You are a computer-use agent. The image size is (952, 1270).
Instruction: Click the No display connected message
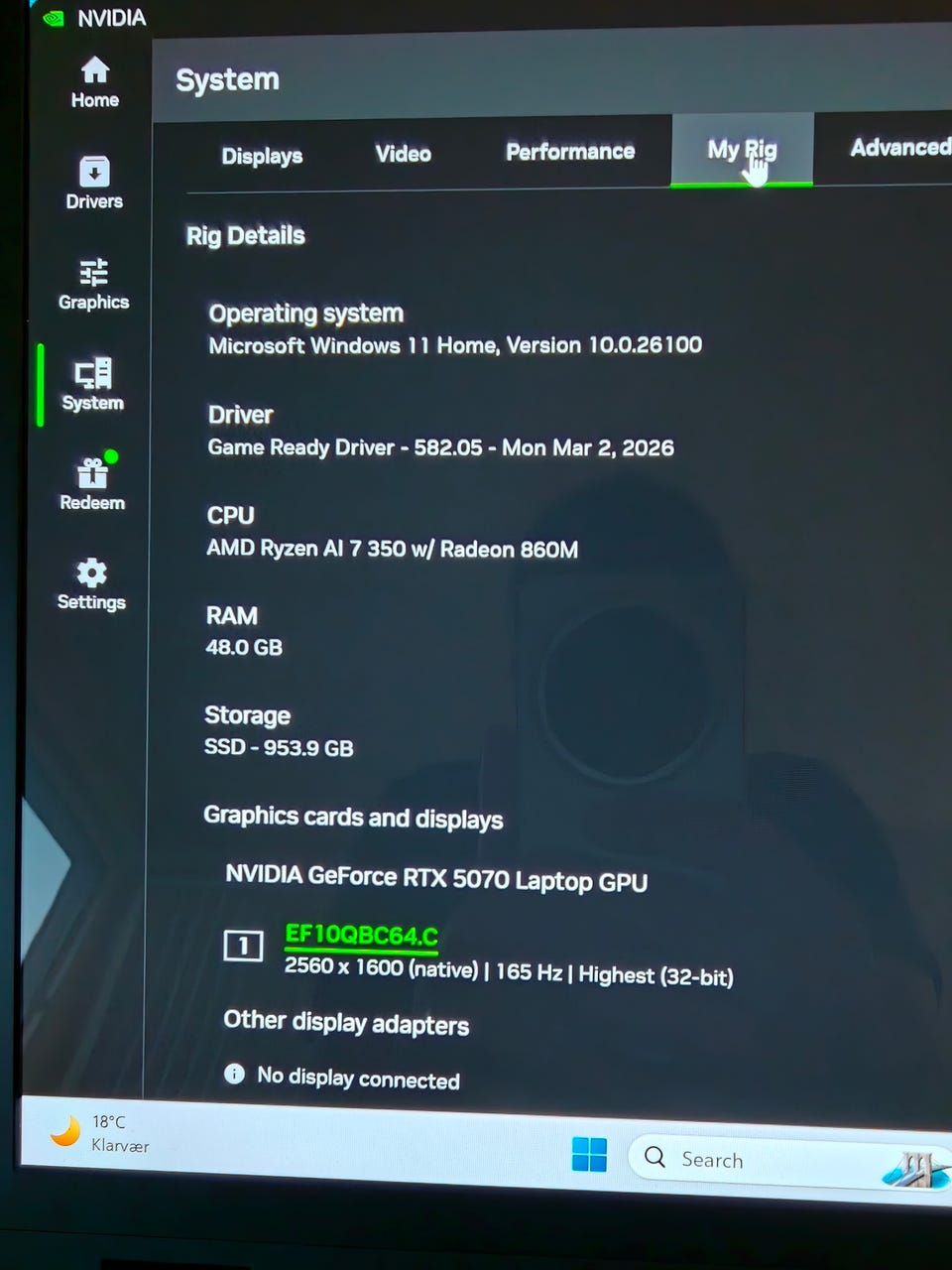point(358,1079)
